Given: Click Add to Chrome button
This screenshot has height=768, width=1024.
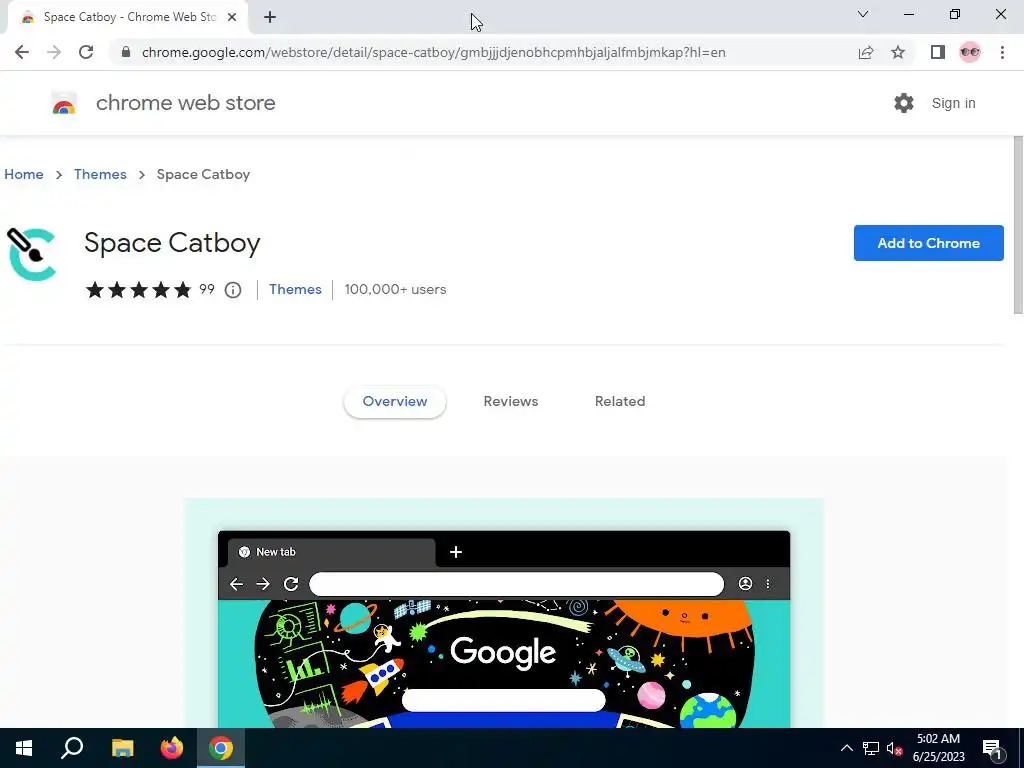Looking at the screenshot, I should coord(928,243).
